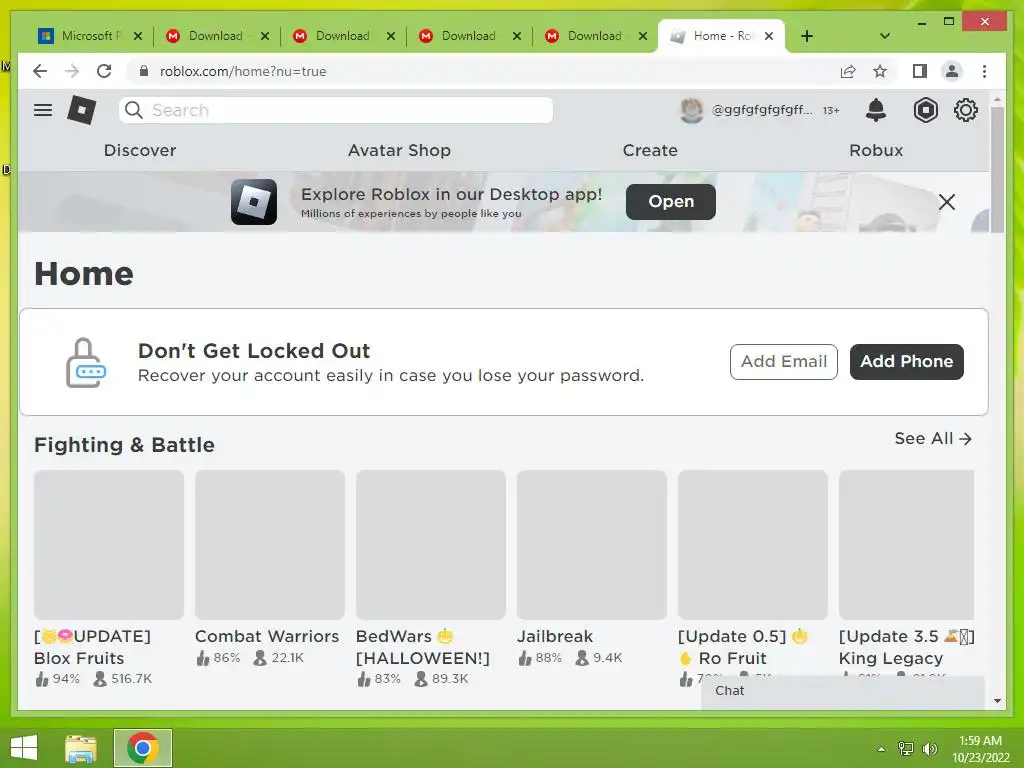Image resolution: width=1024 pixels, height=768 pixels.
Task: Toggle Chrome side panel
Action: point(920,71)
